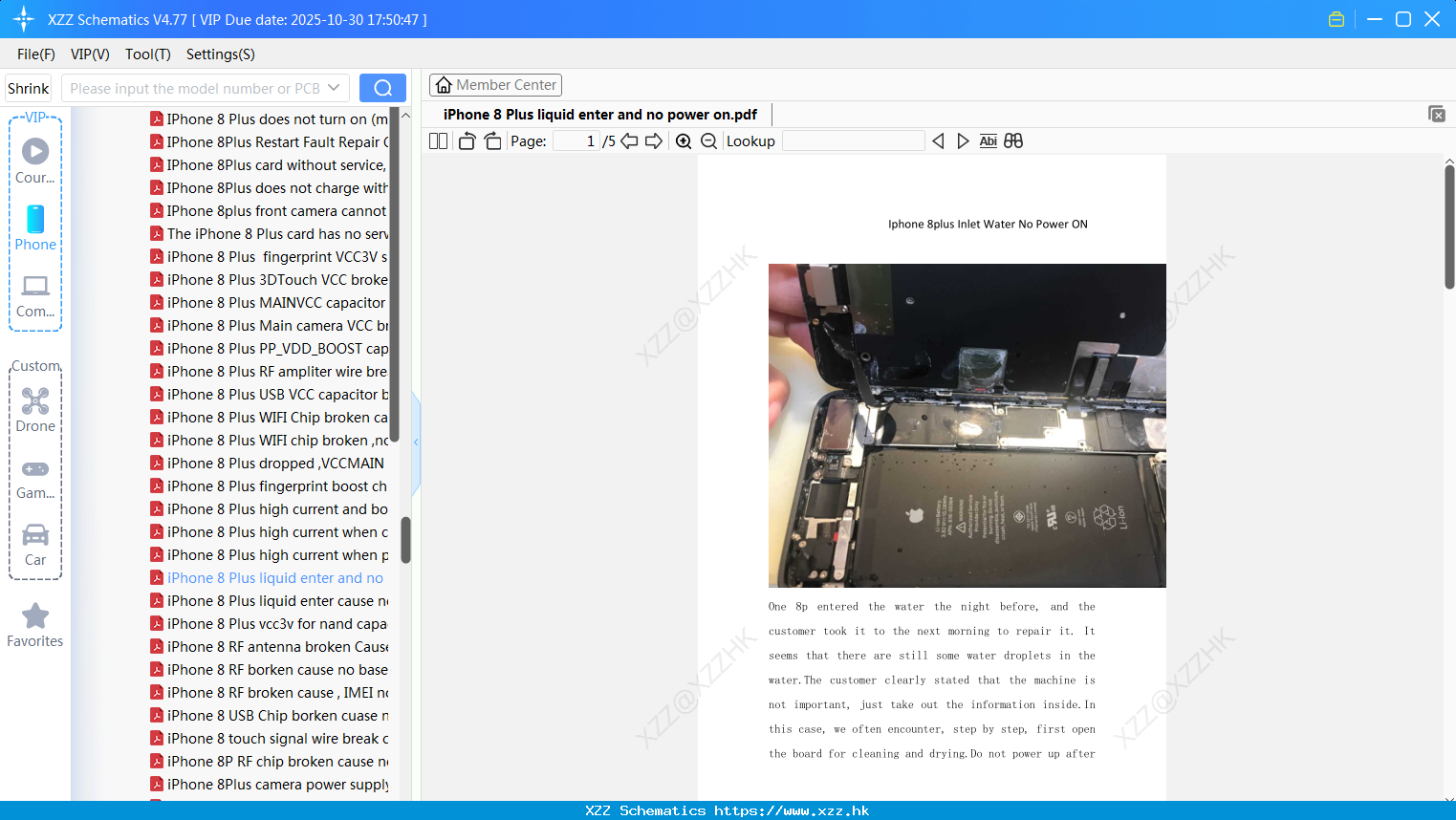Open 'IPhone 8 Plus does not turn on' file
The image size is (1456, 820).
(x=270, y=119)
